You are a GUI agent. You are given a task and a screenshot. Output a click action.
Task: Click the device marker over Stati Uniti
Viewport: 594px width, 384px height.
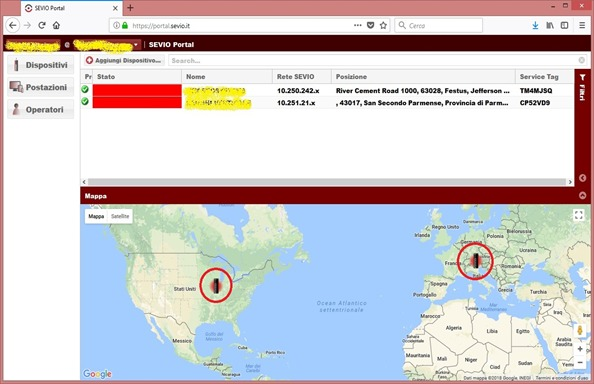[216, 285]
